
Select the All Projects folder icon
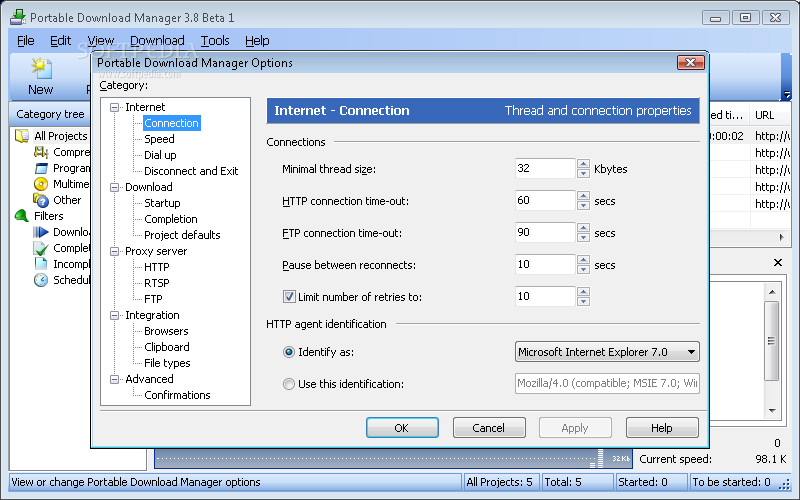tap(22, 136)
